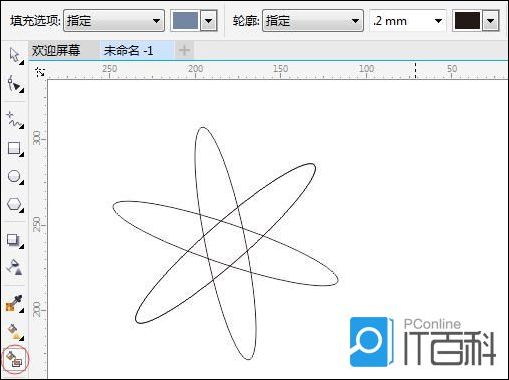Open the 填充选项 dropdown
The height and width of the screenshot is (380, 509).
114,21
